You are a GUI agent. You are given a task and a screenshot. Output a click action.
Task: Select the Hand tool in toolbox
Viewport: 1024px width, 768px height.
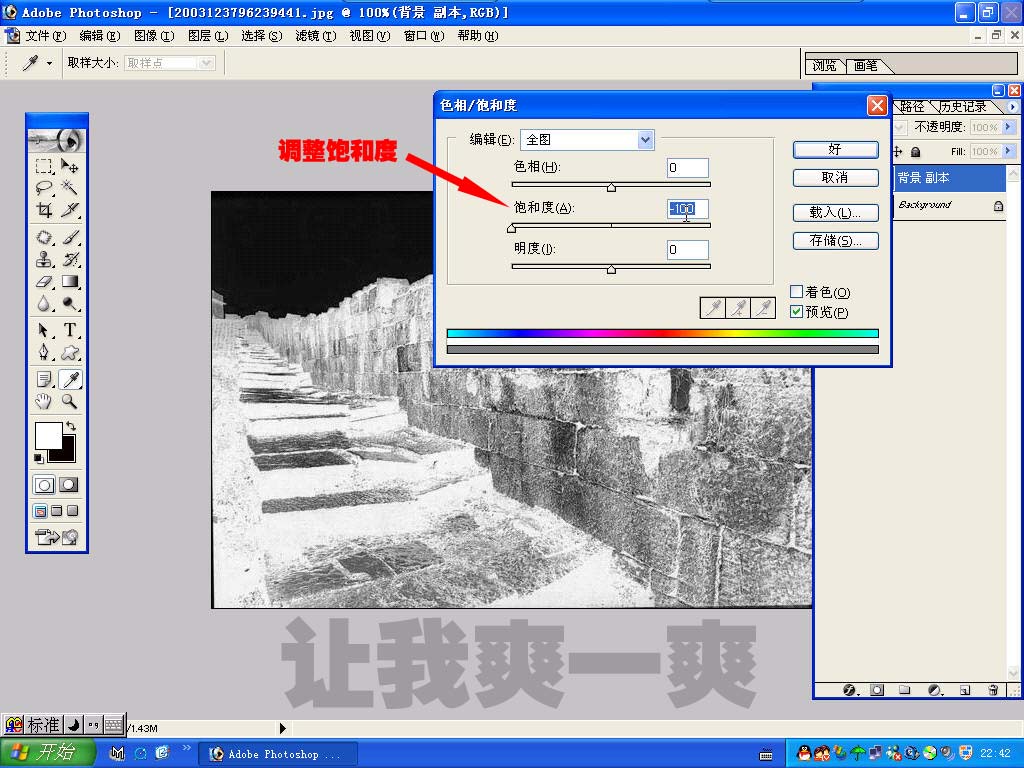44,401
